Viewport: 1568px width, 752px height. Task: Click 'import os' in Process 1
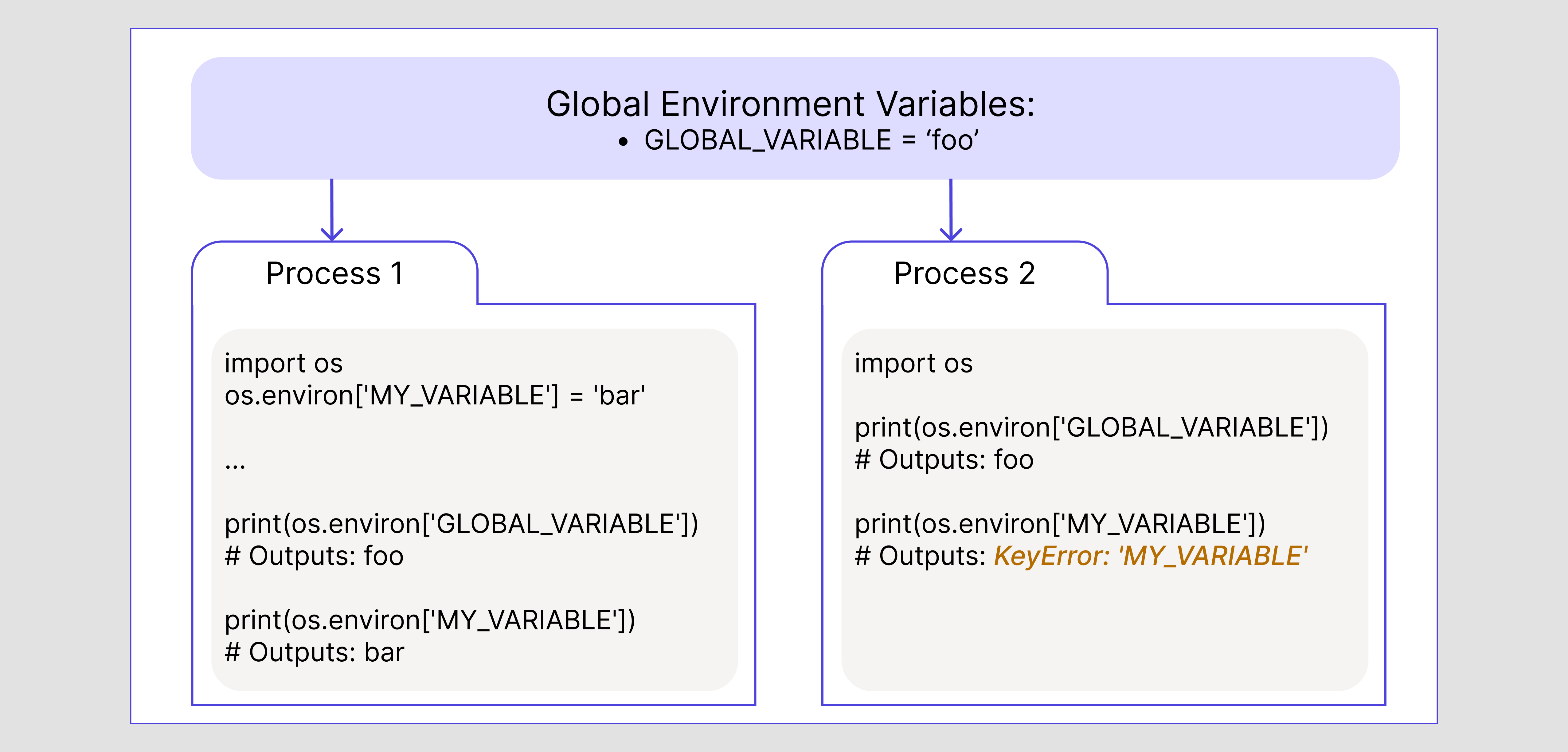[283, 364]
